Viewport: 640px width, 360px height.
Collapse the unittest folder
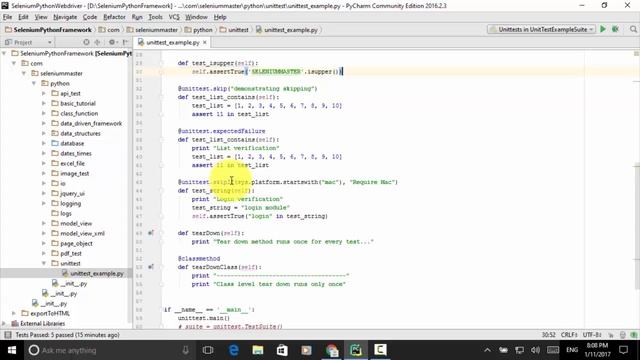[x=44, y=263]
